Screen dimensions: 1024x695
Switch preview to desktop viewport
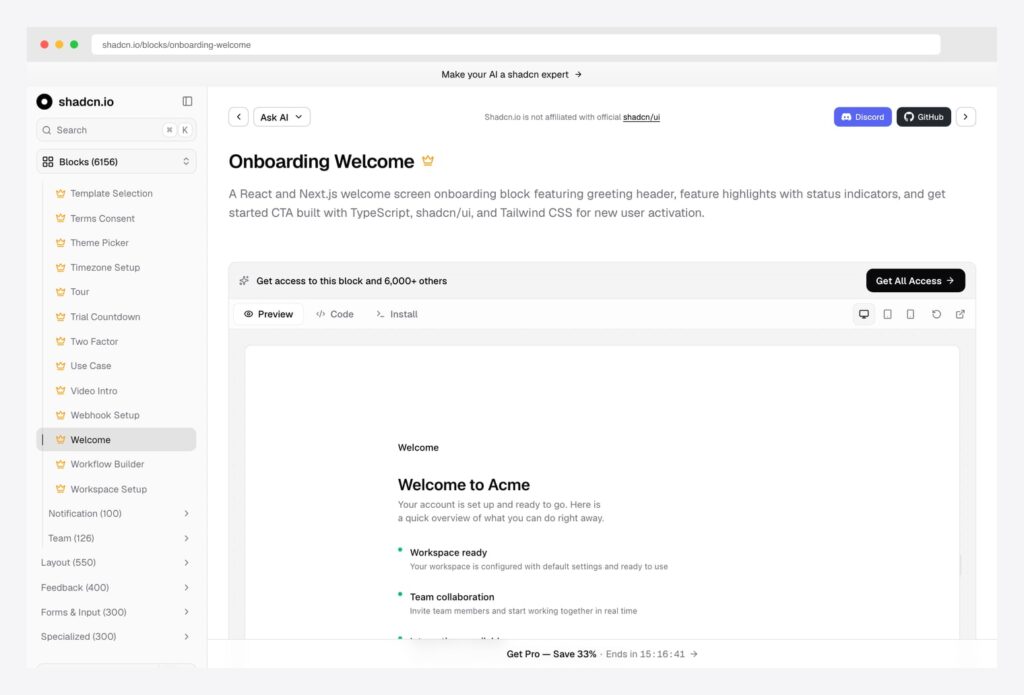tap(864, 314)
